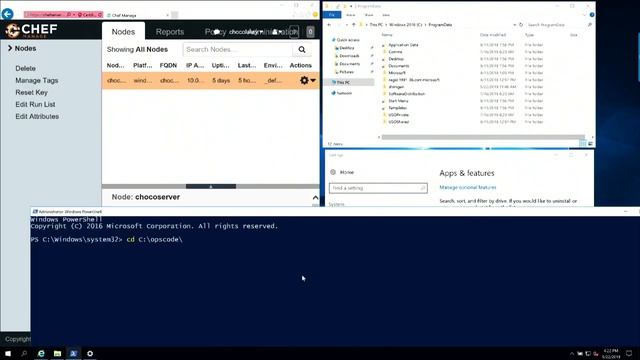The width and height of the screenshot is (640, 360).
Task: Click the PowerShell window title bar icon
Action: [35, 212]
